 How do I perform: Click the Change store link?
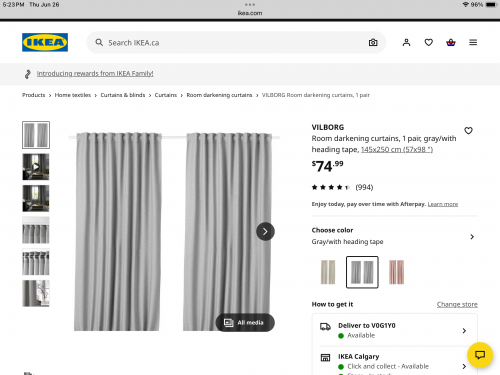pyautogui.click(x=457, y=304)
